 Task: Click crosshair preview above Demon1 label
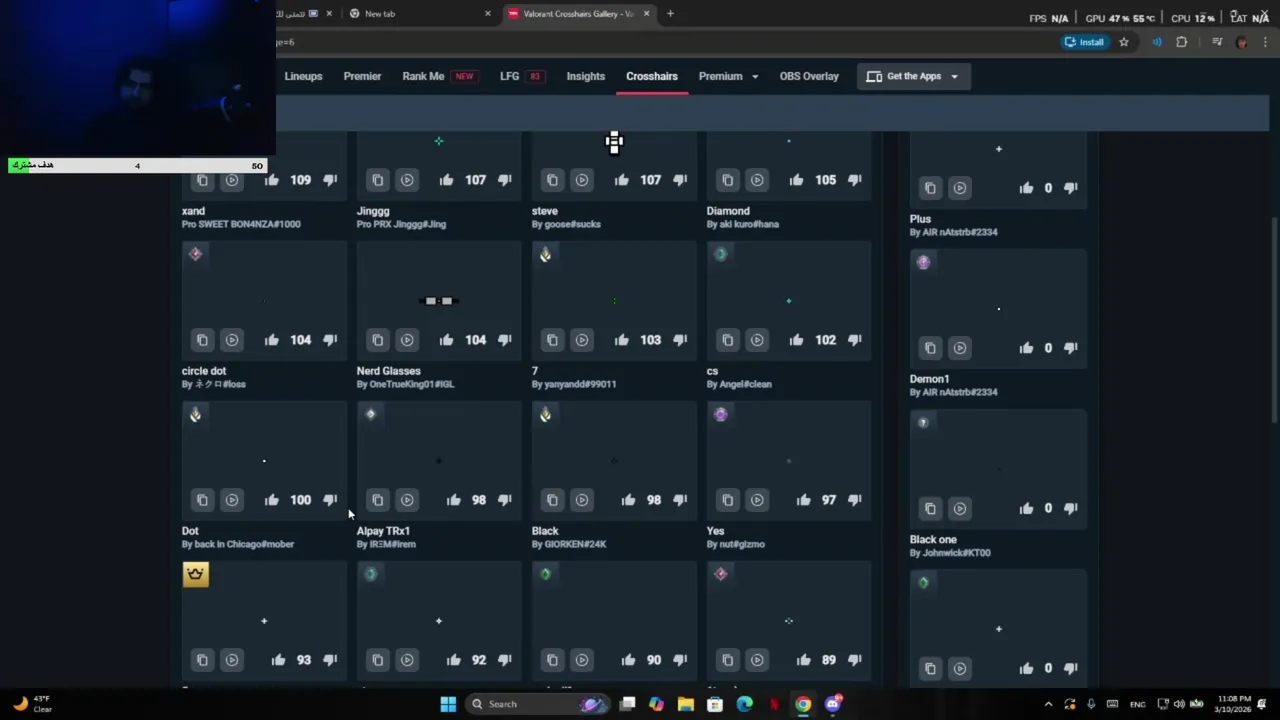coord(998,309)
